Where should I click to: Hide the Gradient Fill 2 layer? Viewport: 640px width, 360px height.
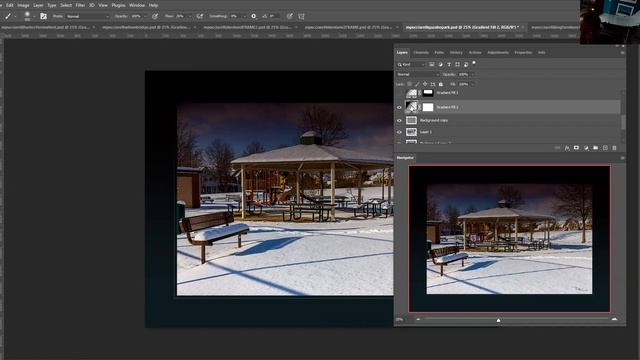(x=399, y=107)
